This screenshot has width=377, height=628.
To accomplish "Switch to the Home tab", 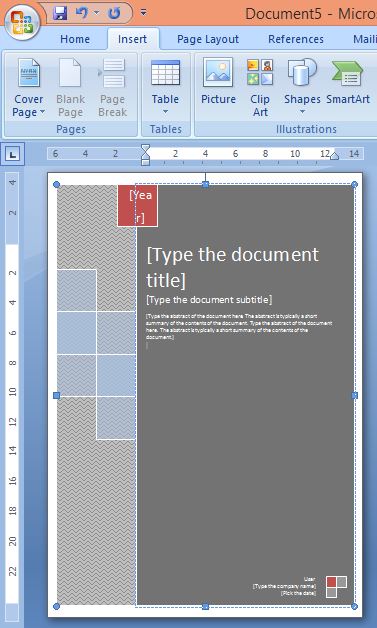I will click(x=75, y=39).
